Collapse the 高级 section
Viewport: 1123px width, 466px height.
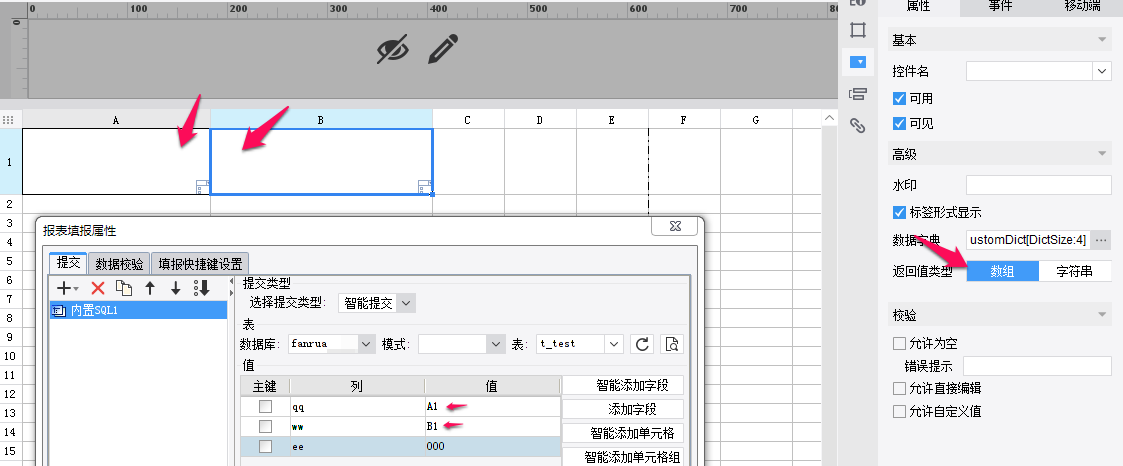coord(1102,154)
